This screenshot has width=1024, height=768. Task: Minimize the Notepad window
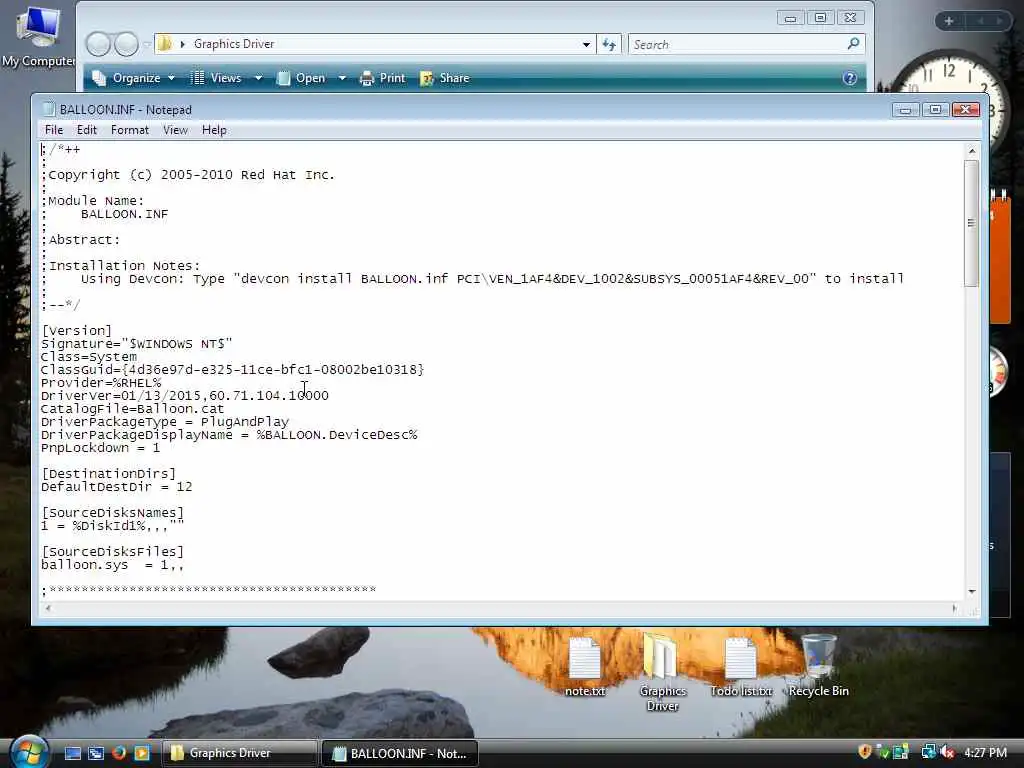pos(905,110)
